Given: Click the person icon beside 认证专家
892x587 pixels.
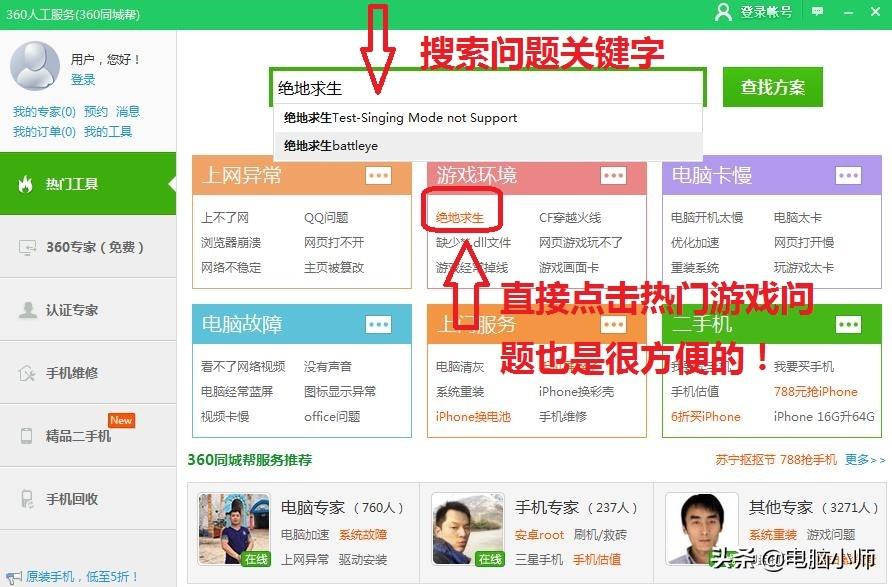Looking at the screenshot, I should [27, 310].
